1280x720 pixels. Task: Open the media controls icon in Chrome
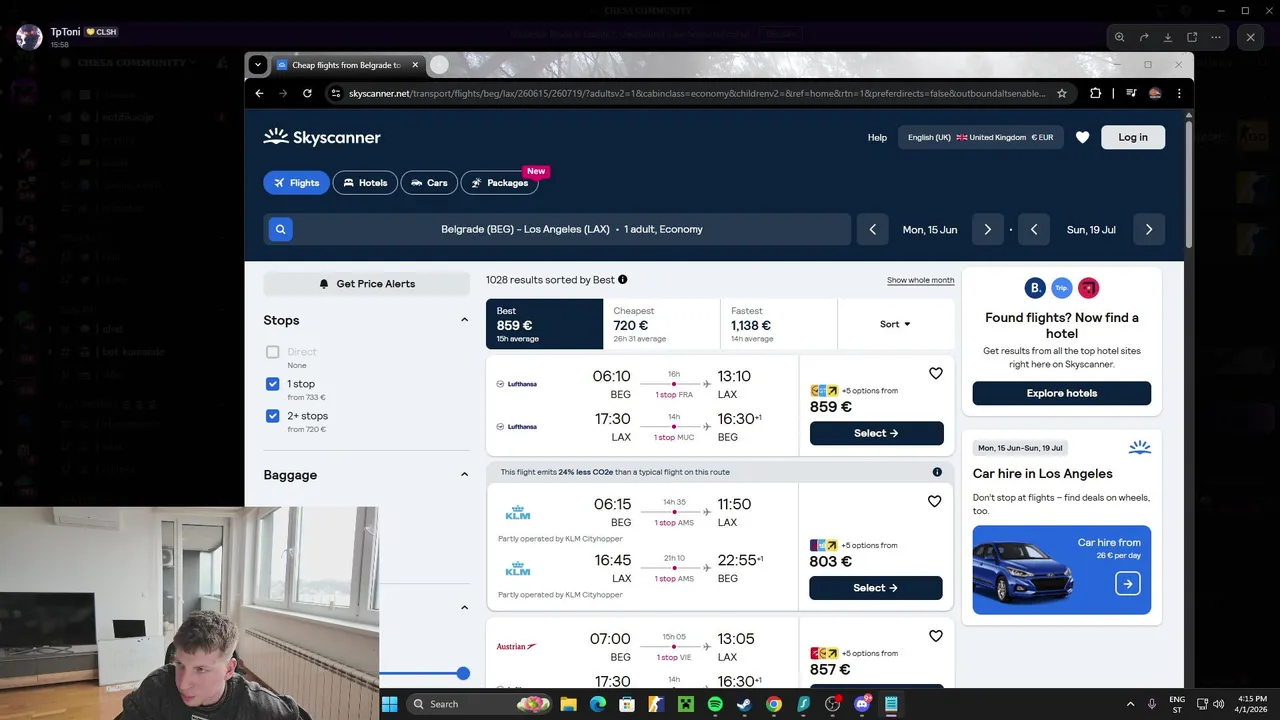click(1131, 93)
